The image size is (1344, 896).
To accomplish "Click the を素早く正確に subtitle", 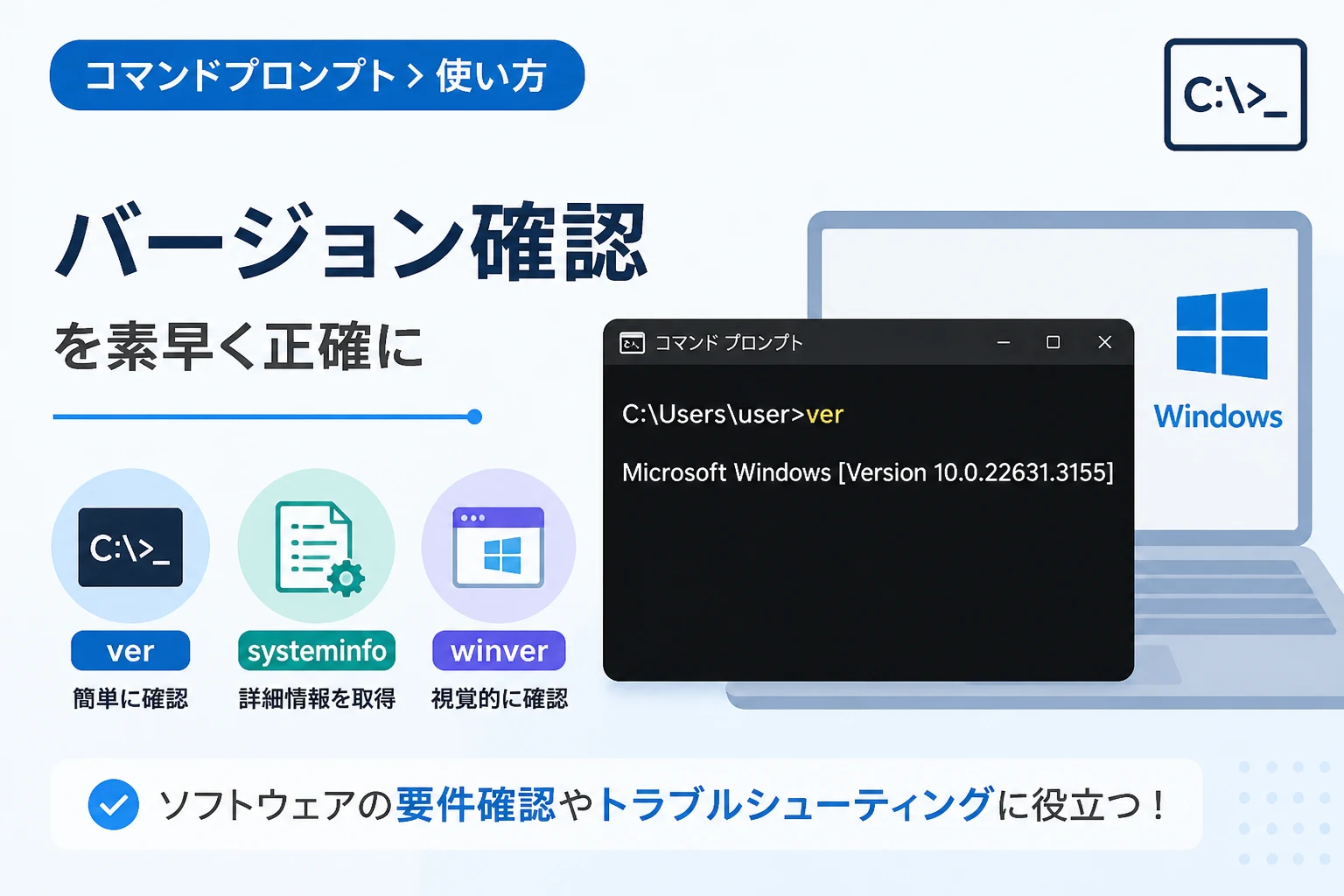I will tap(239, 346).
